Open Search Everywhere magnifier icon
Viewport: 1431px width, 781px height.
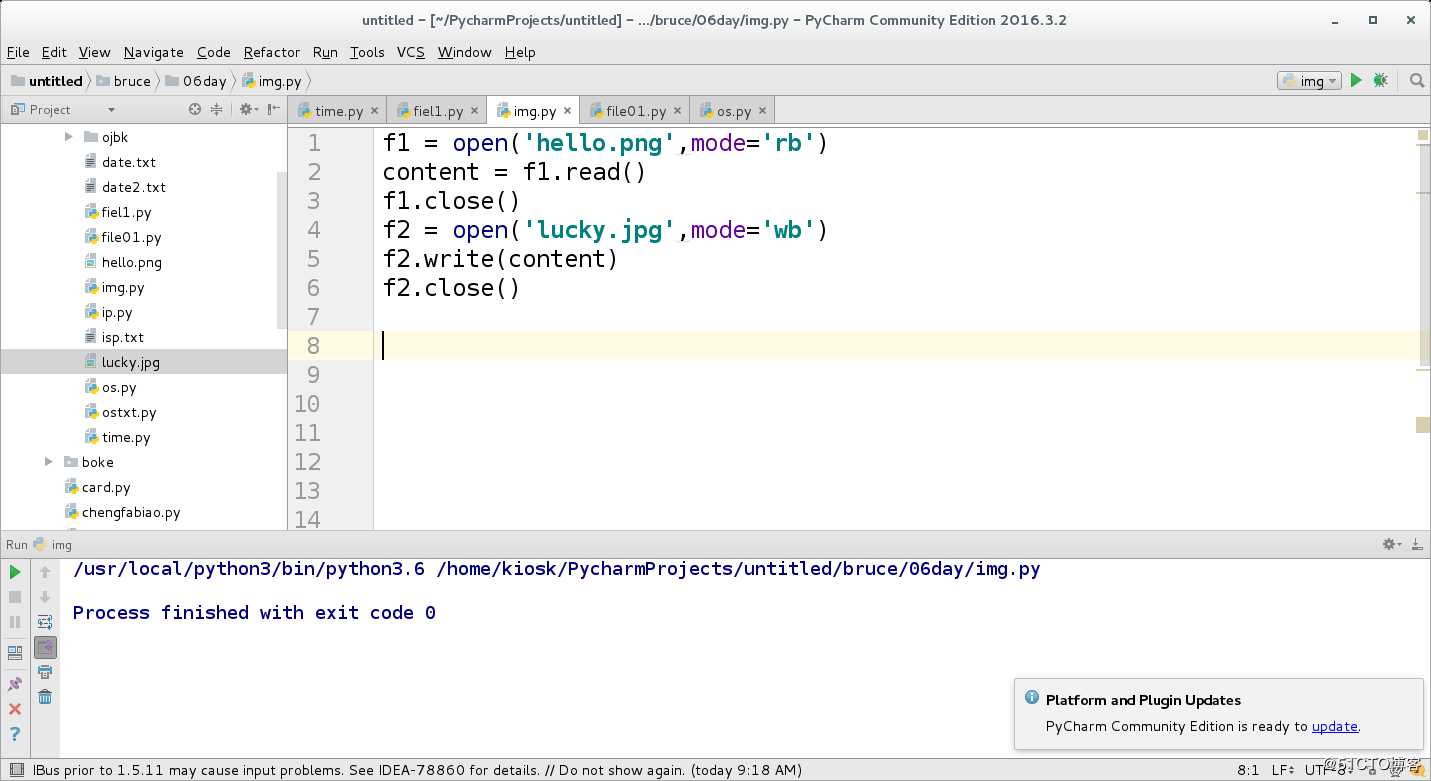pyautogui.click(x=1416, y=81)
